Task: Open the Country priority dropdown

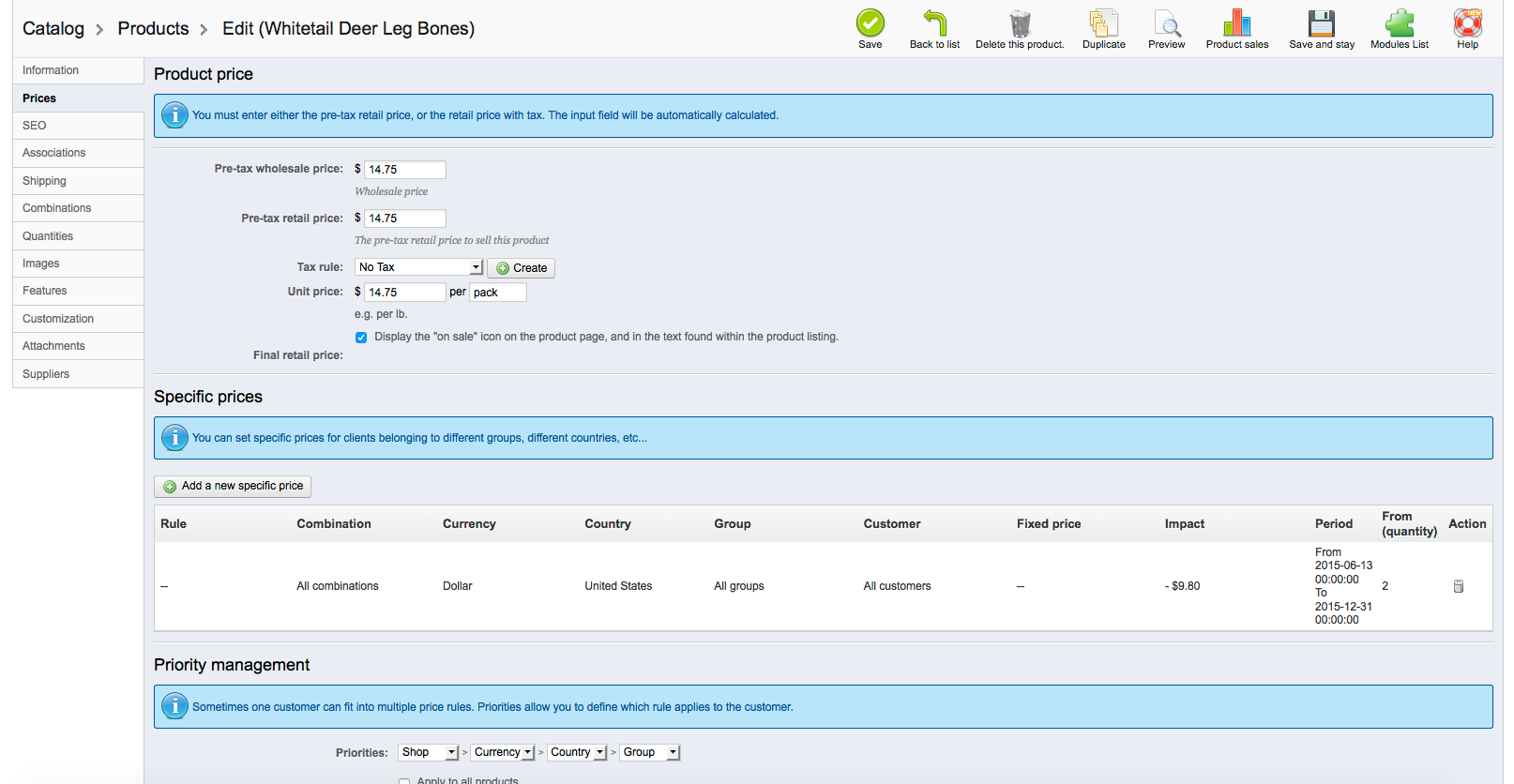Action: pos(577,752)
